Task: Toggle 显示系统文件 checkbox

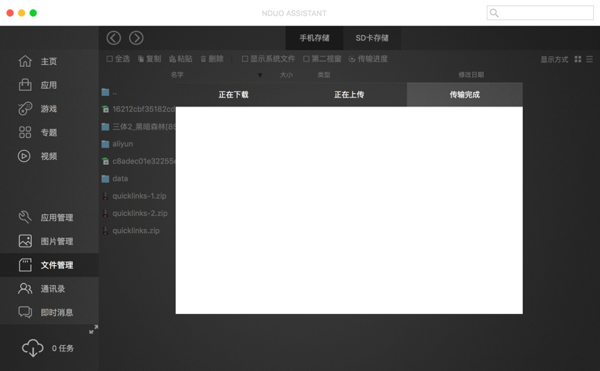Action: click(x=245, y=59)
